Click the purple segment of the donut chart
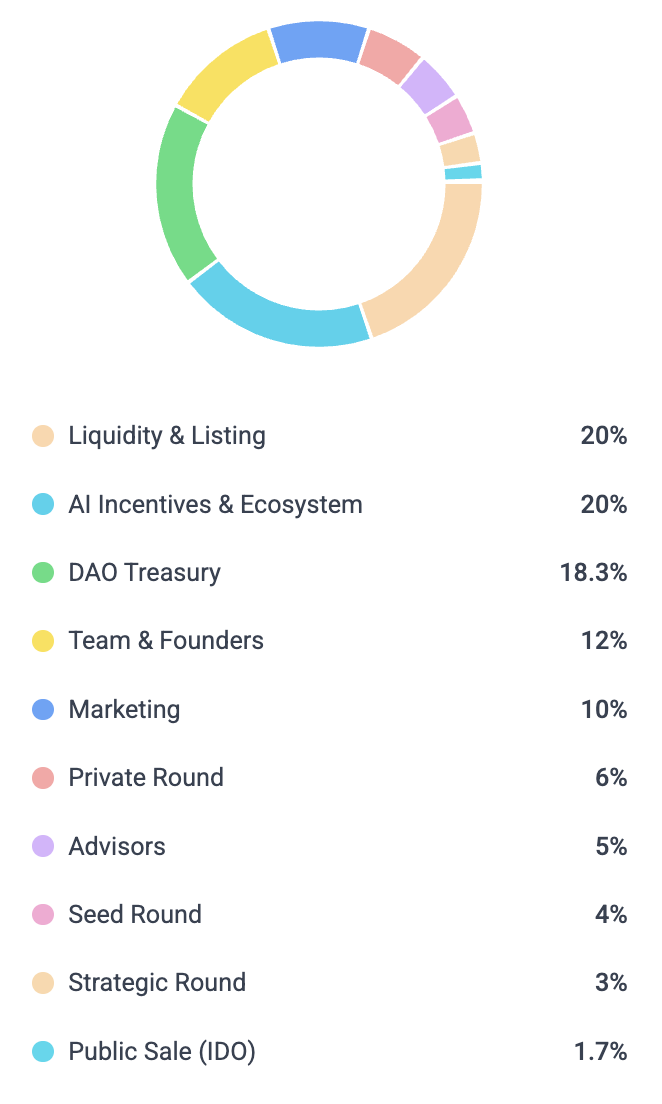Screen dimensions: 662x1104 428,85
